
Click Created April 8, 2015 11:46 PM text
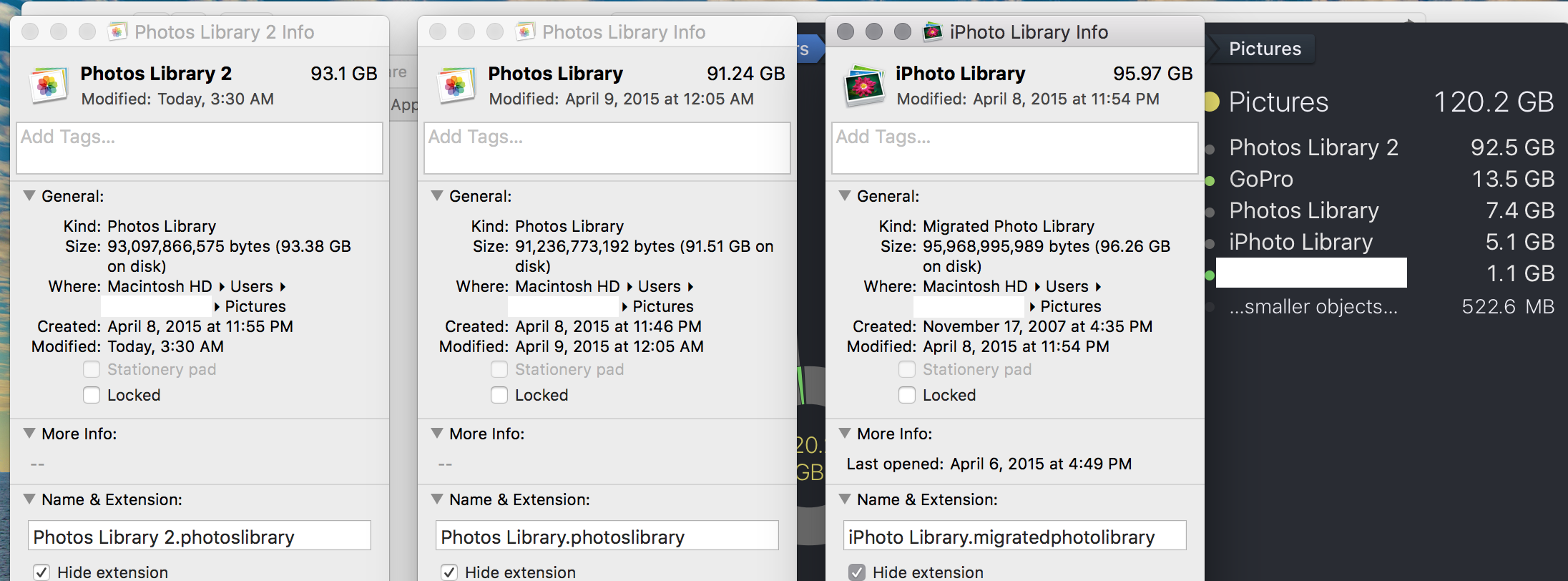[x=573, y=326]
